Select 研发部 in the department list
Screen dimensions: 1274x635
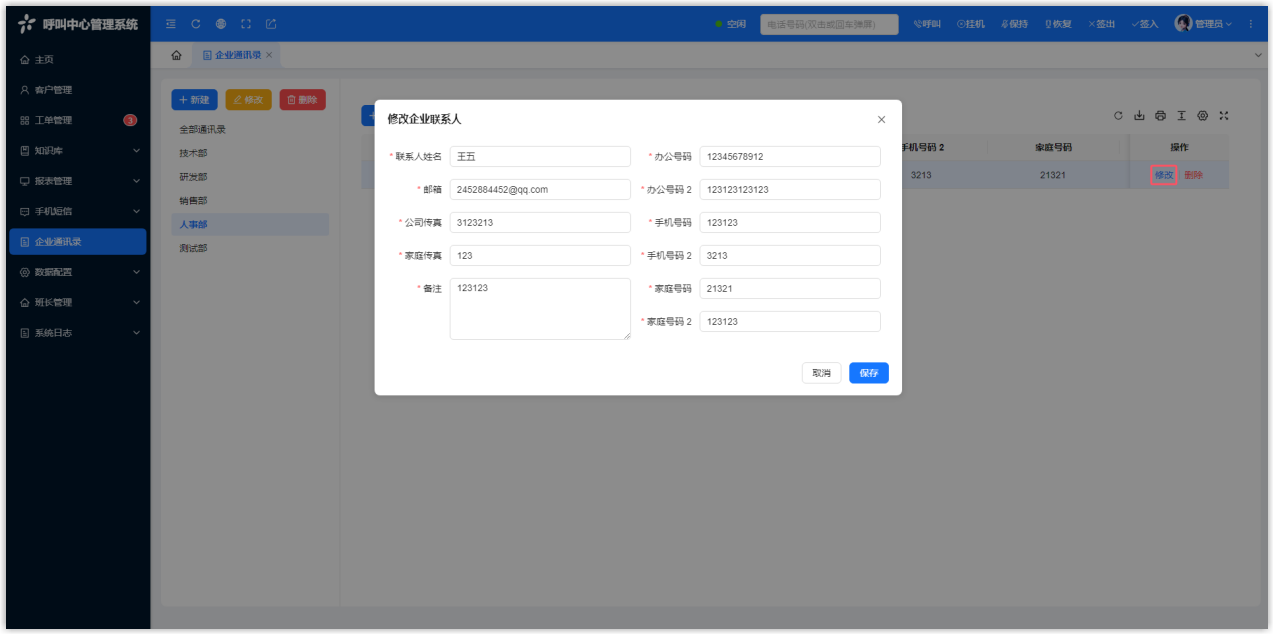point(194,177)
